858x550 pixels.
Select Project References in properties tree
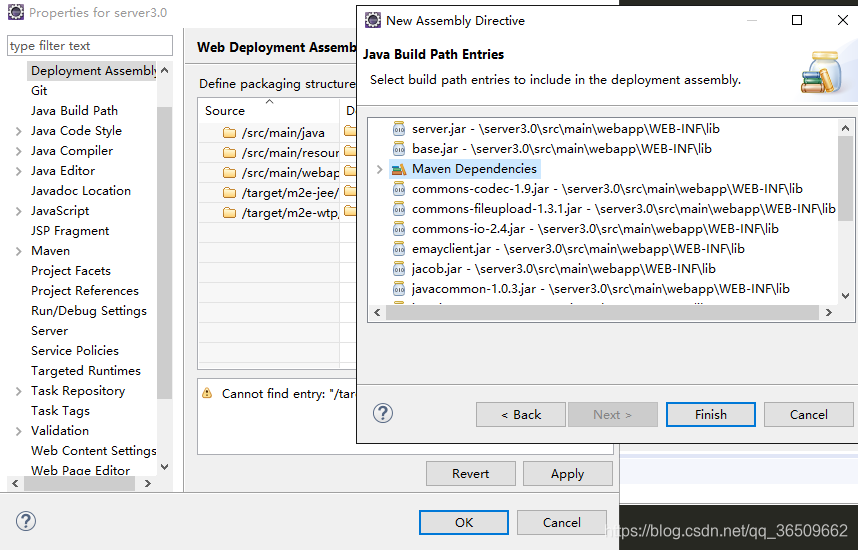point(85,291)
